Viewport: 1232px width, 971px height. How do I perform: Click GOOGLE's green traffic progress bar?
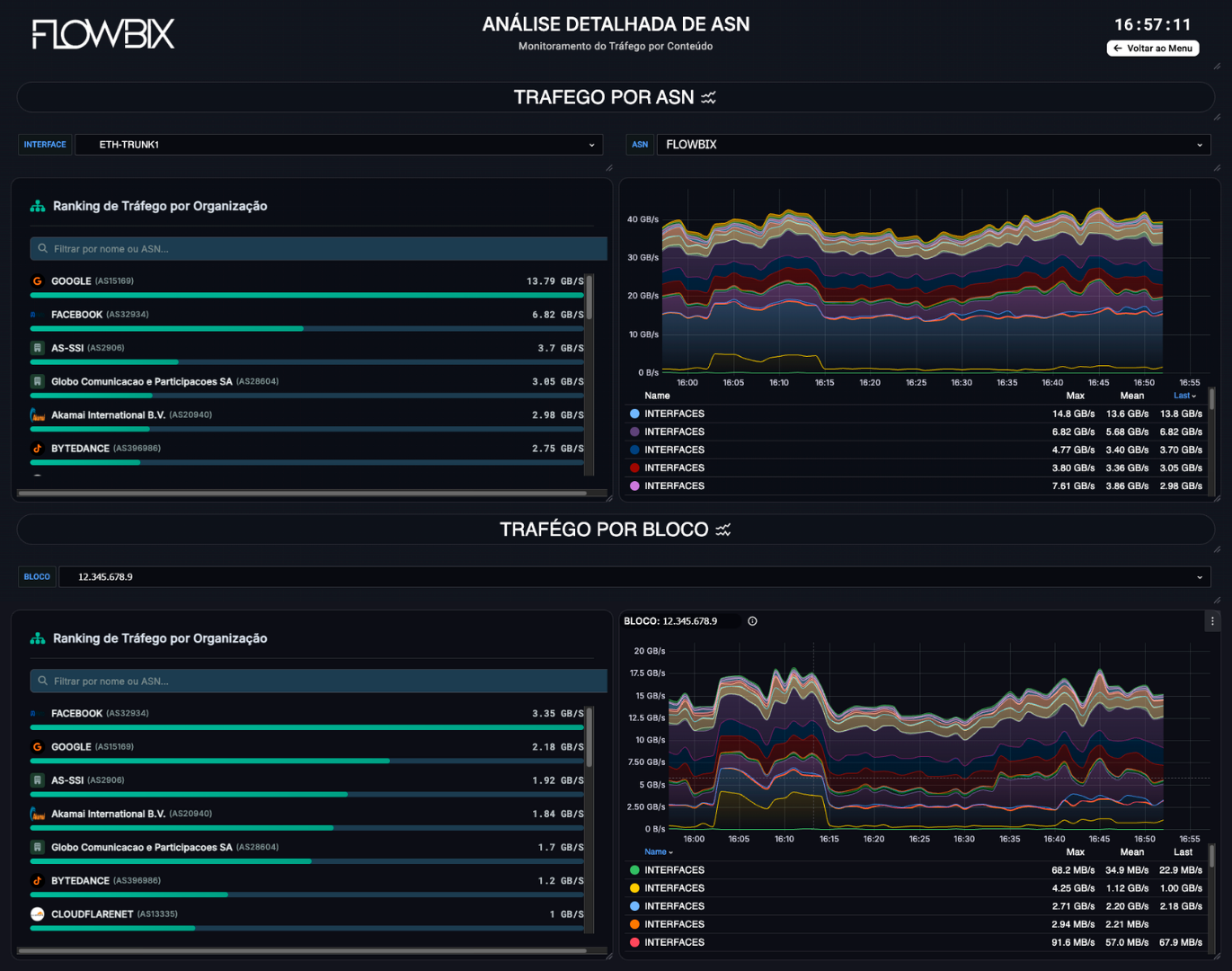pyautogui.click(x=306, y=294)
